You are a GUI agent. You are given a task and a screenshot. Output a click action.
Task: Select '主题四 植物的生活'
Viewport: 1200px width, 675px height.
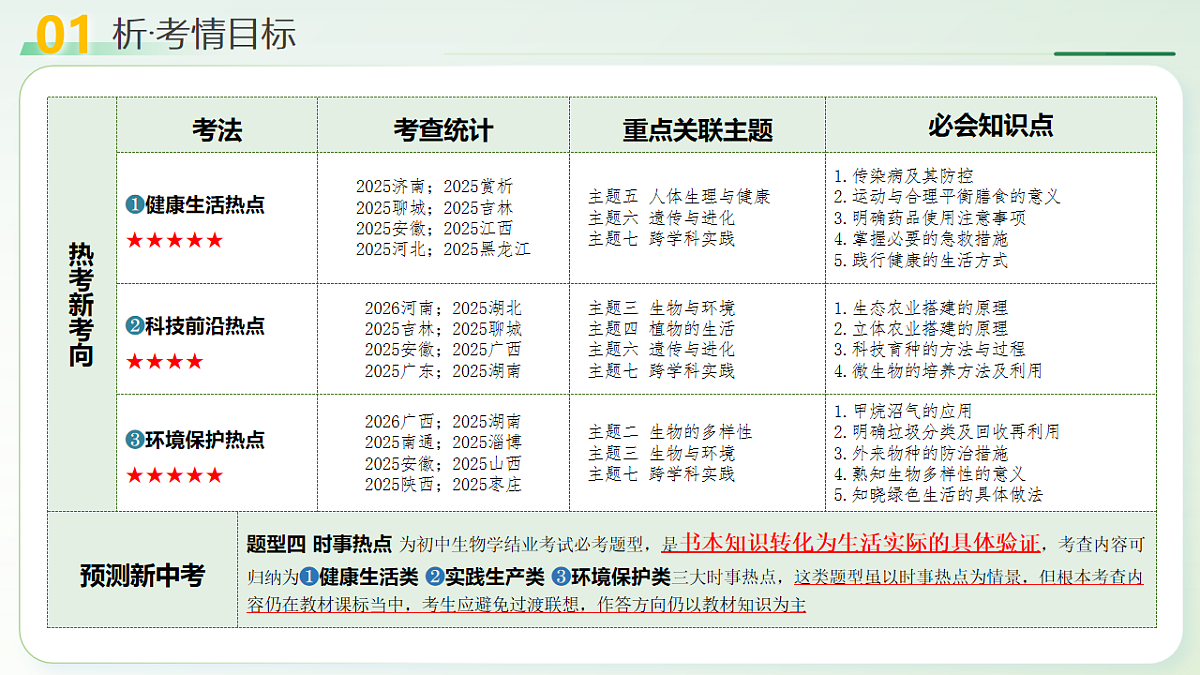click(661, 329)
